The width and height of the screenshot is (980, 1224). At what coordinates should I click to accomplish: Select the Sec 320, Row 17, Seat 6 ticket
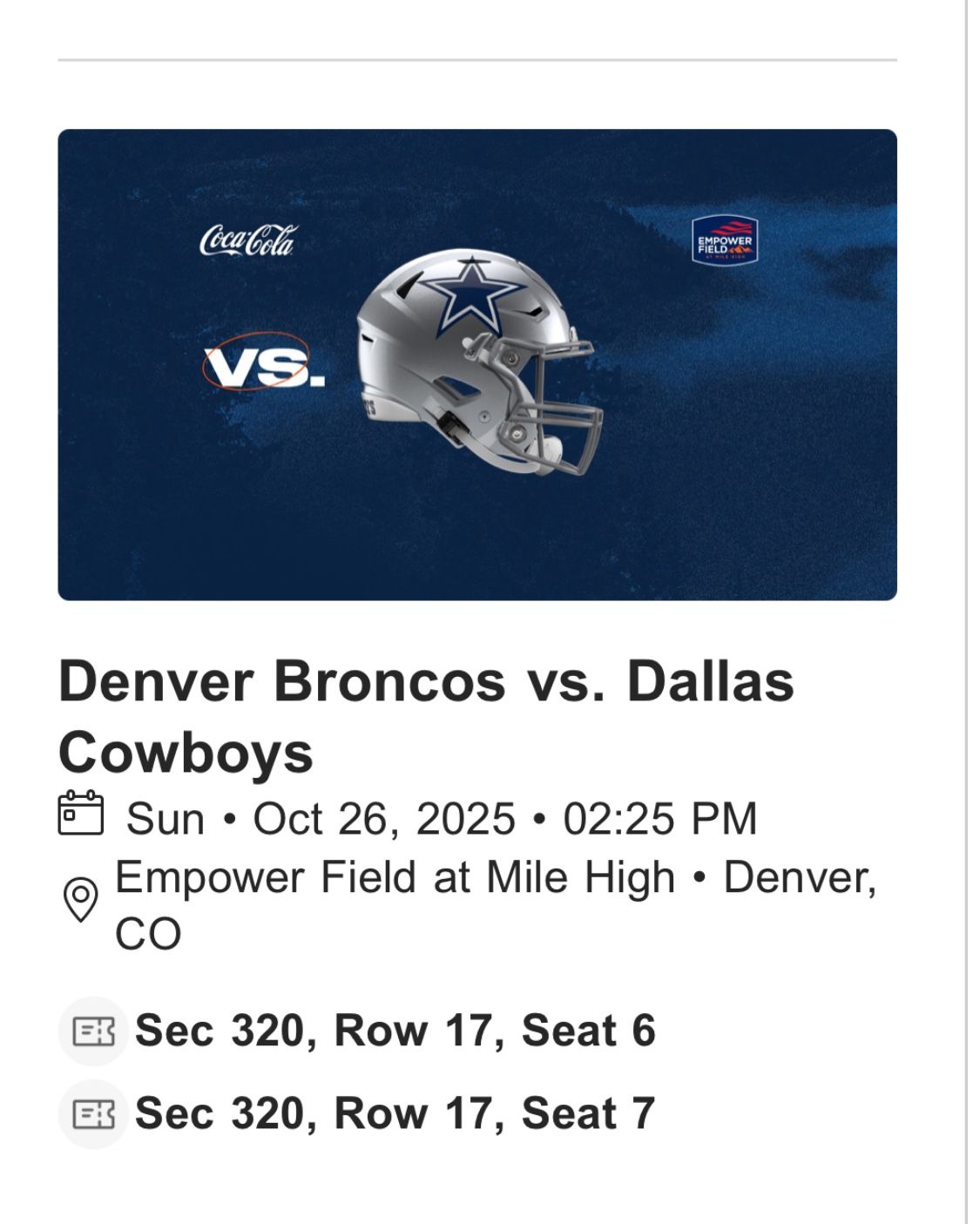(x=395, y=1031)
